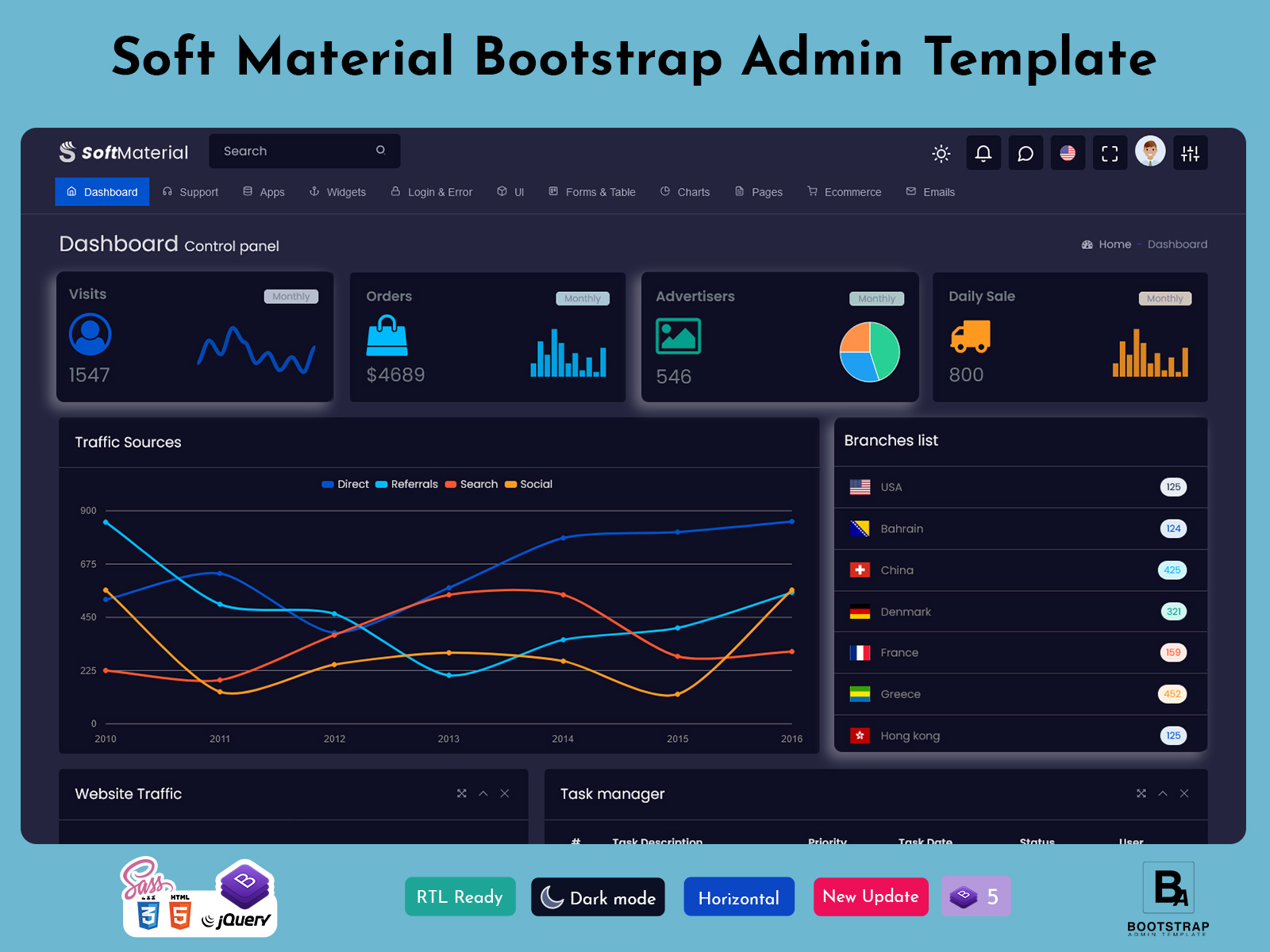The width and height of the screenshot is (1270, 952).
Task: Open header settings sliders icon
Action: tap(1191, 153)
